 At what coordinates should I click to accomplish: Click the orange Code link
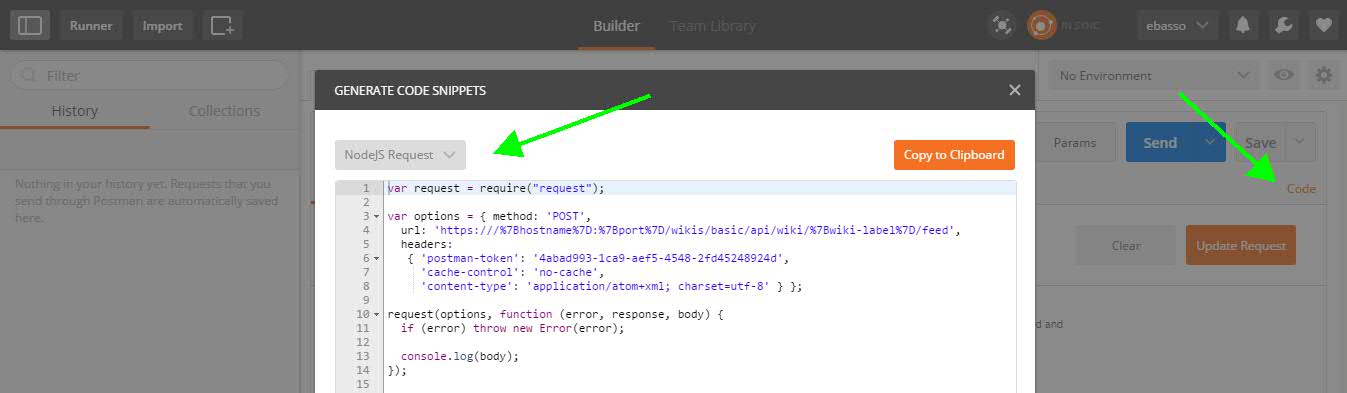coord(1301,188)
